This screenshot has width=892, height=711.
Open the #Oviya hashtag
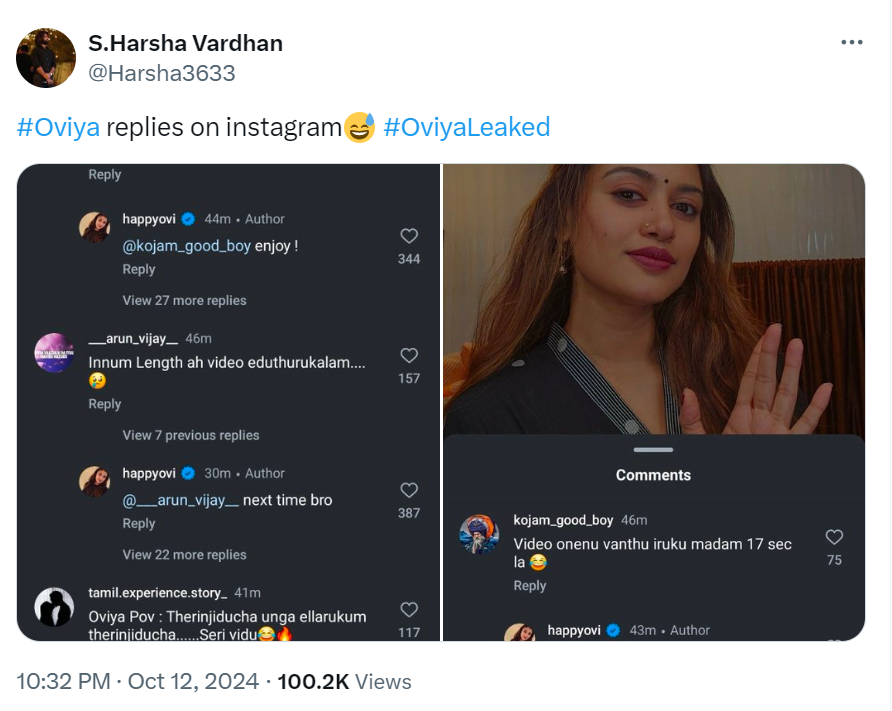coord(59,127)
